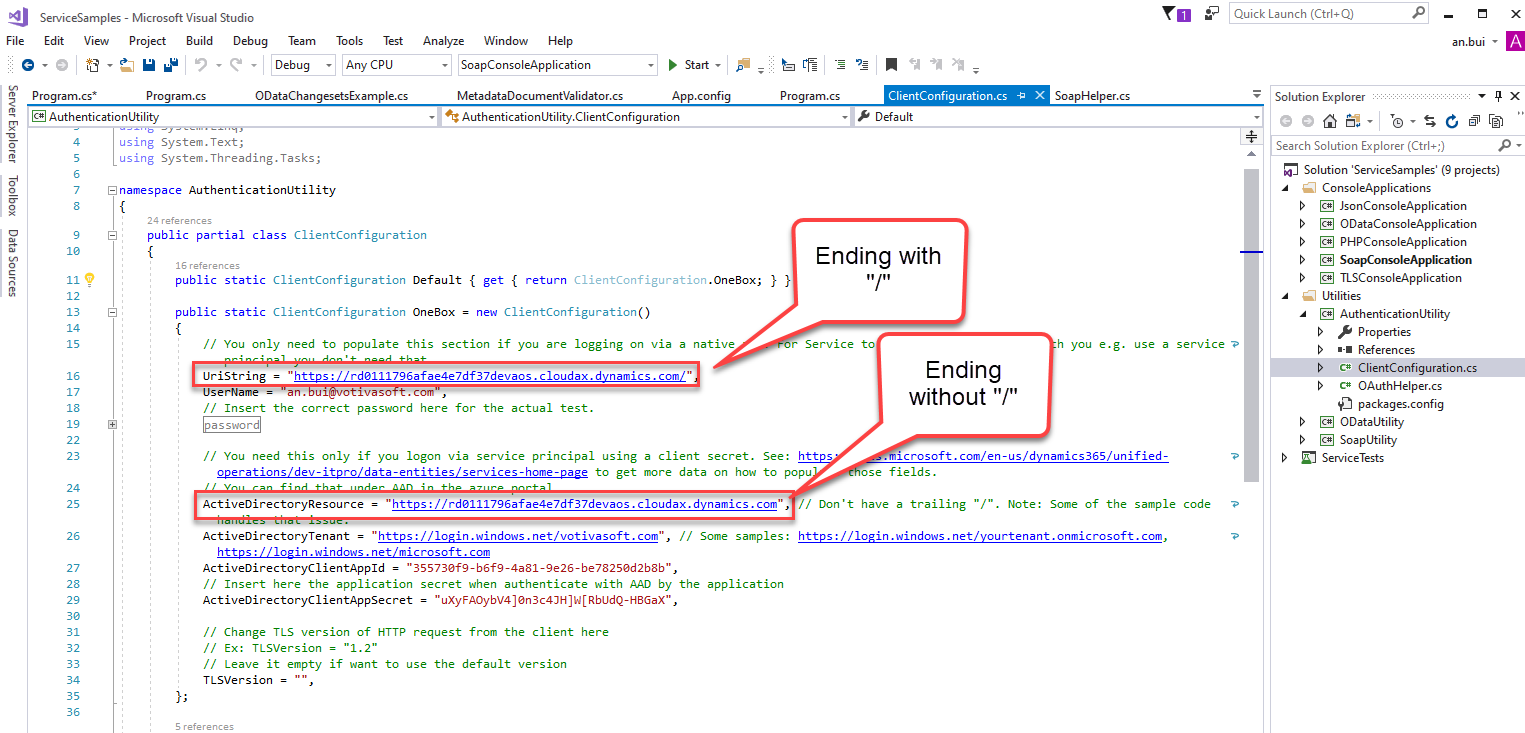Screen dimensions: 1525x733
Task: Expand the collapsed password region
Action: (111, 424)
